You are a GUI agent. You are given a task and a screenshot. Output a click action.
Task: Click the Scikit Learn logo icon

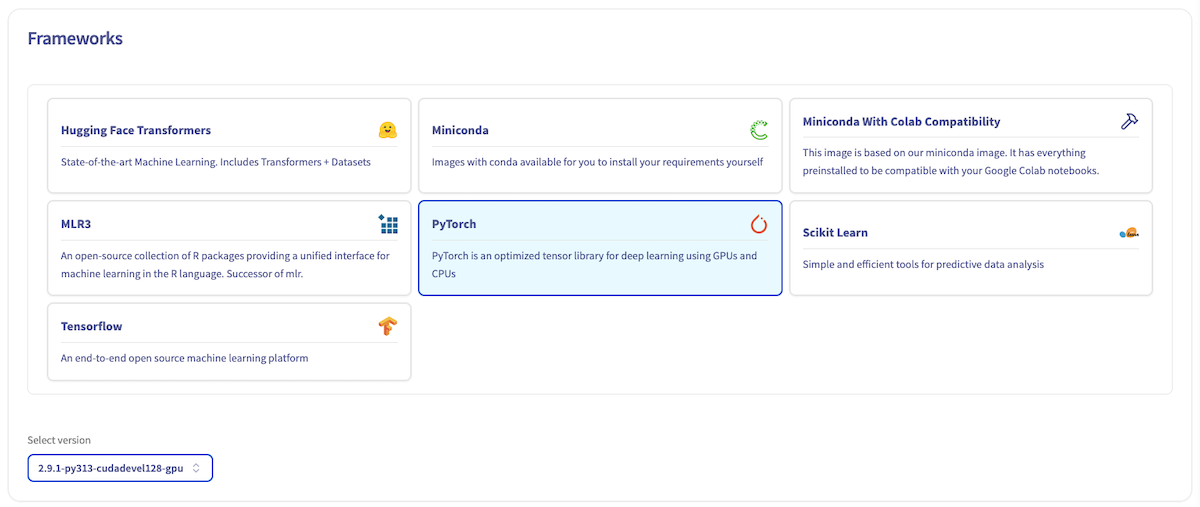coord(1130,232)
